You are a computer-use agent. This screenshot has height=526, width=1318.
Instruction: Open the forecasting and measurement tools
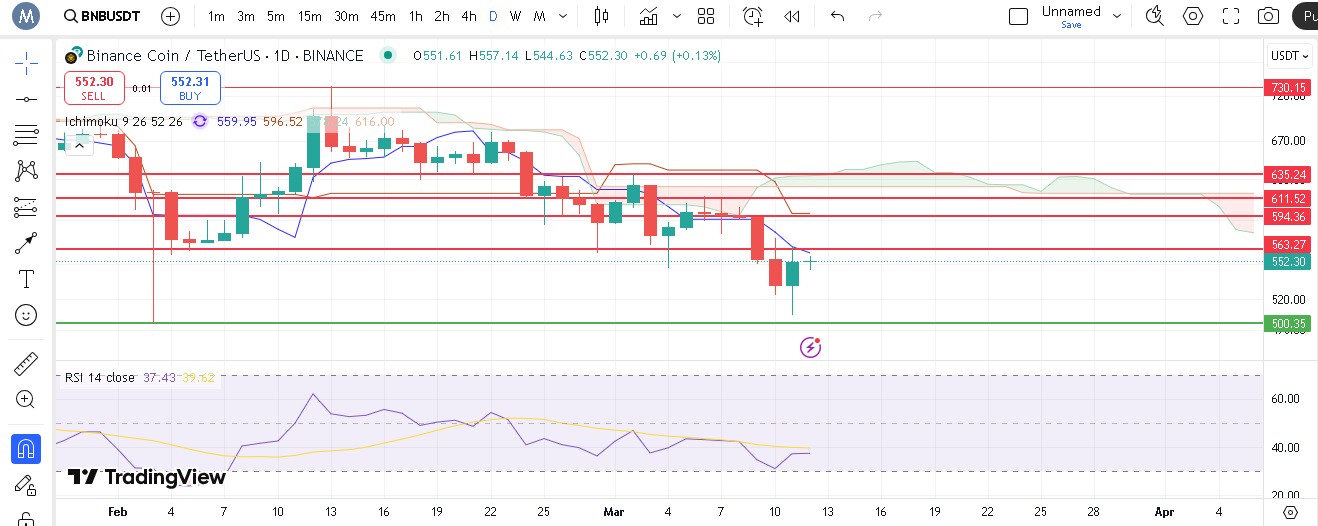point(26,207)
